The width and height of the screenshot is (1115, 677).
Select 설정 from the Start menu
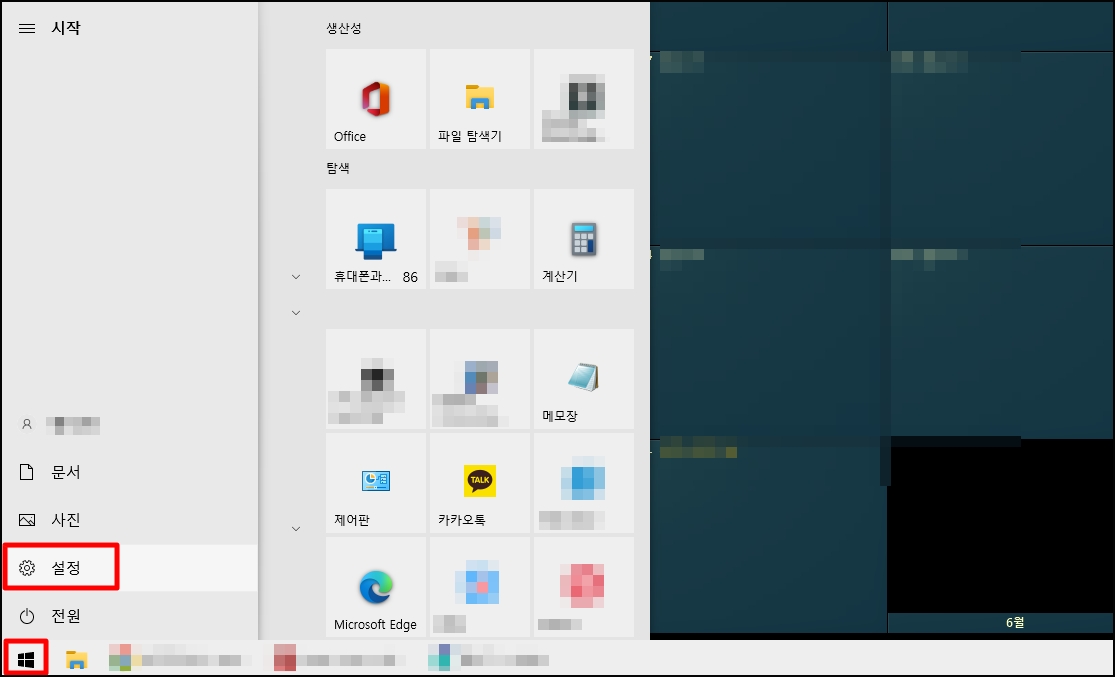coord(60,567)
